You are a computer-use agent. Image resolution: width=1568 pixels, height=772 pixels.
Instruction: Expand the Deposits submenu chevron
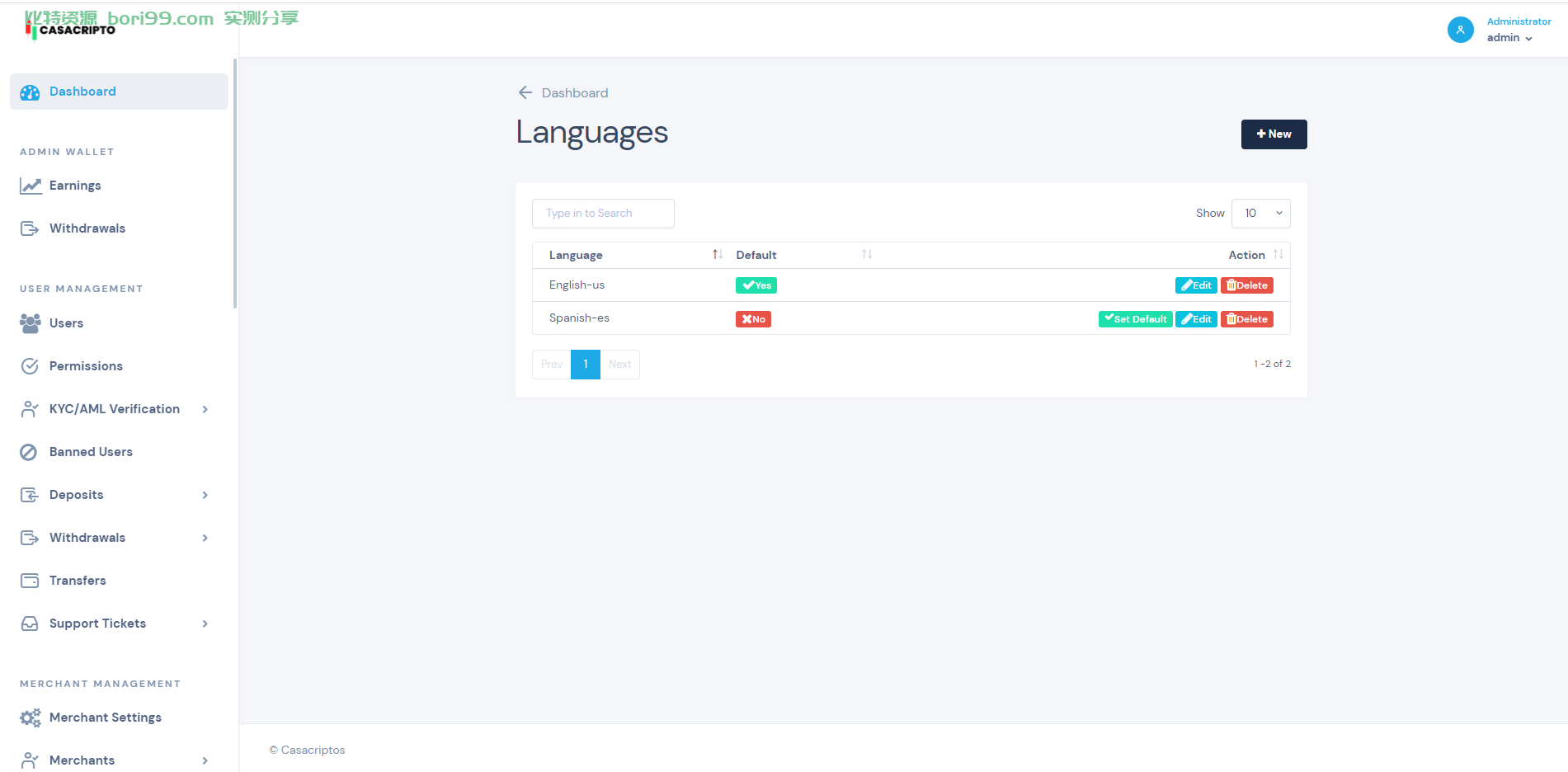[x=205, y=495]
